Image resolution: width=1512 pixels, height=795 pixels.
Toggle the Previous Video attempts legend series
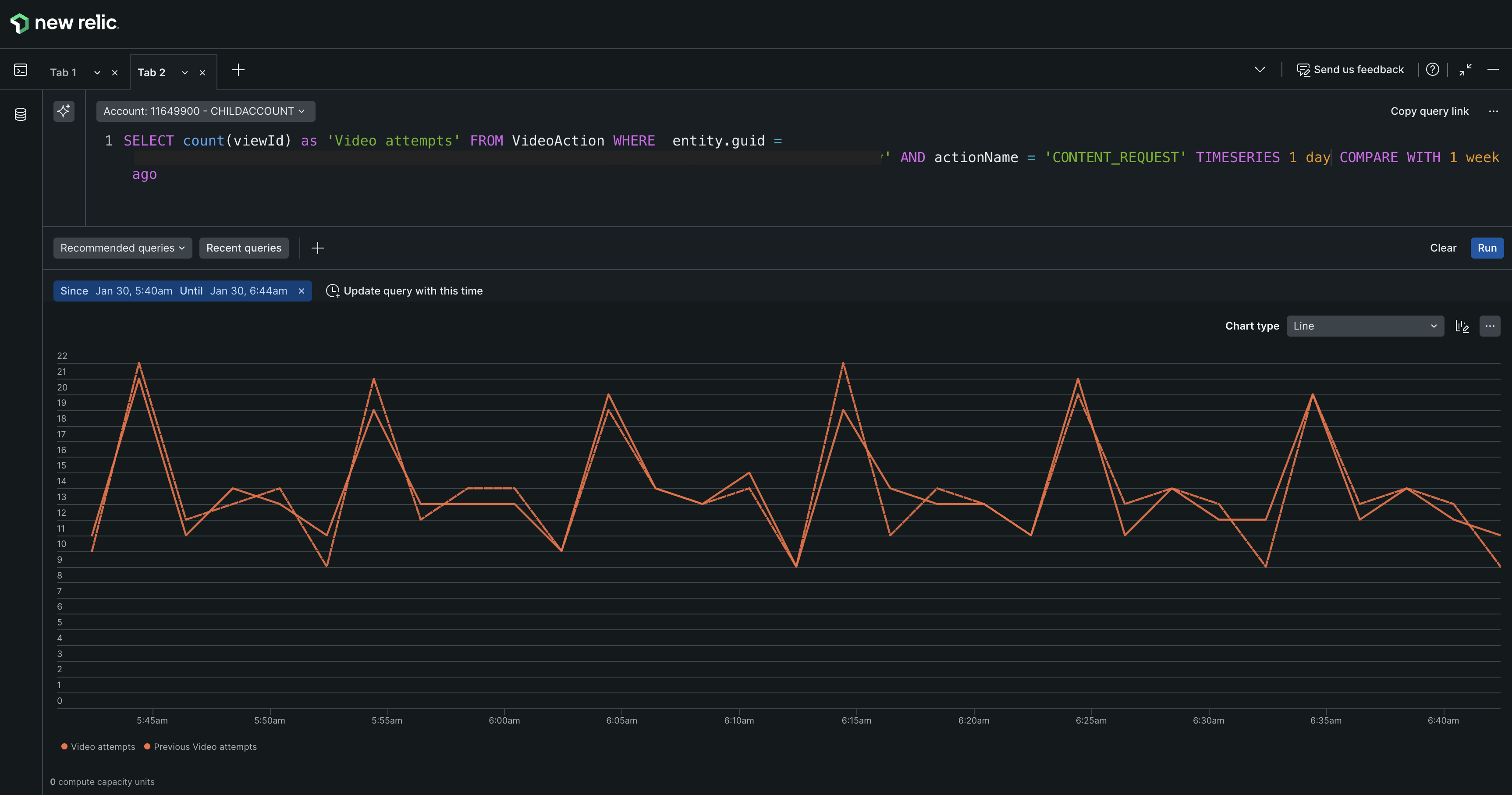pos(200,747)
